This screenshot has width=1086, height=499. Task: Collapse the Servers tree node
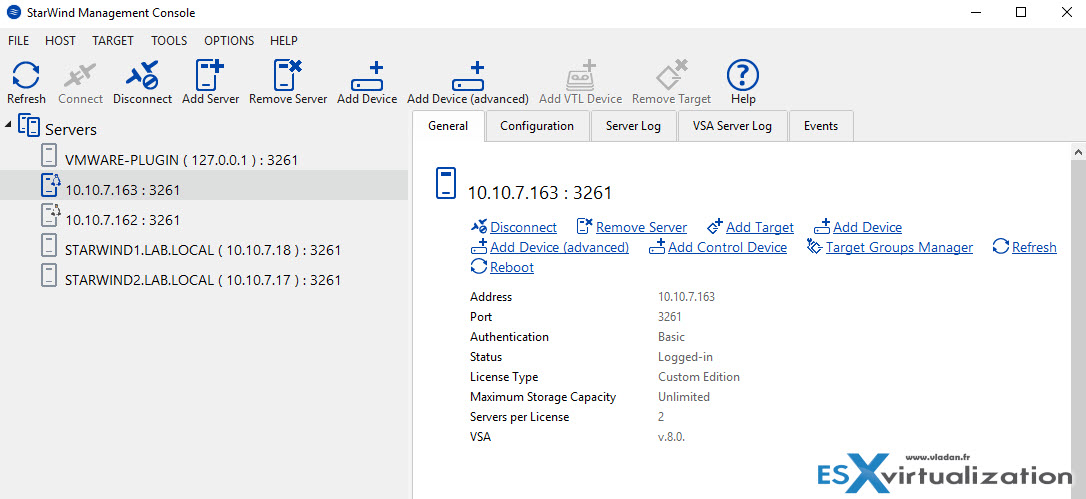pos(8,125)
